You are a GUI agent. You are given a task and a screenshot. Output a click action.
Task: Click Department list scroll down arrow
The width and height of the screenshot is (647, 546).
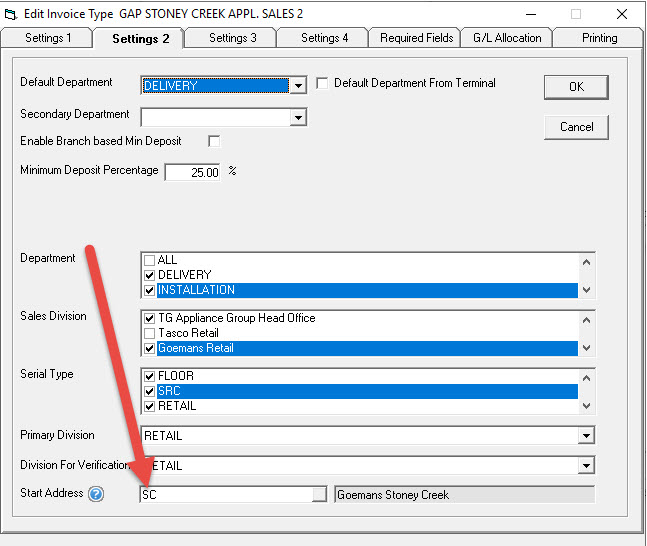(x=586, y=290)
